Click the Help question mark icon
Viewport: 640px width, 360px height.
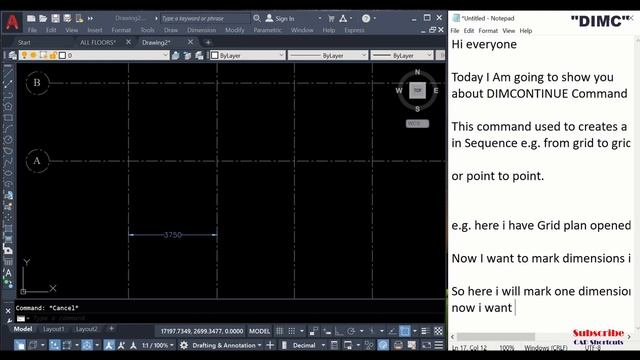pos(366,18)
